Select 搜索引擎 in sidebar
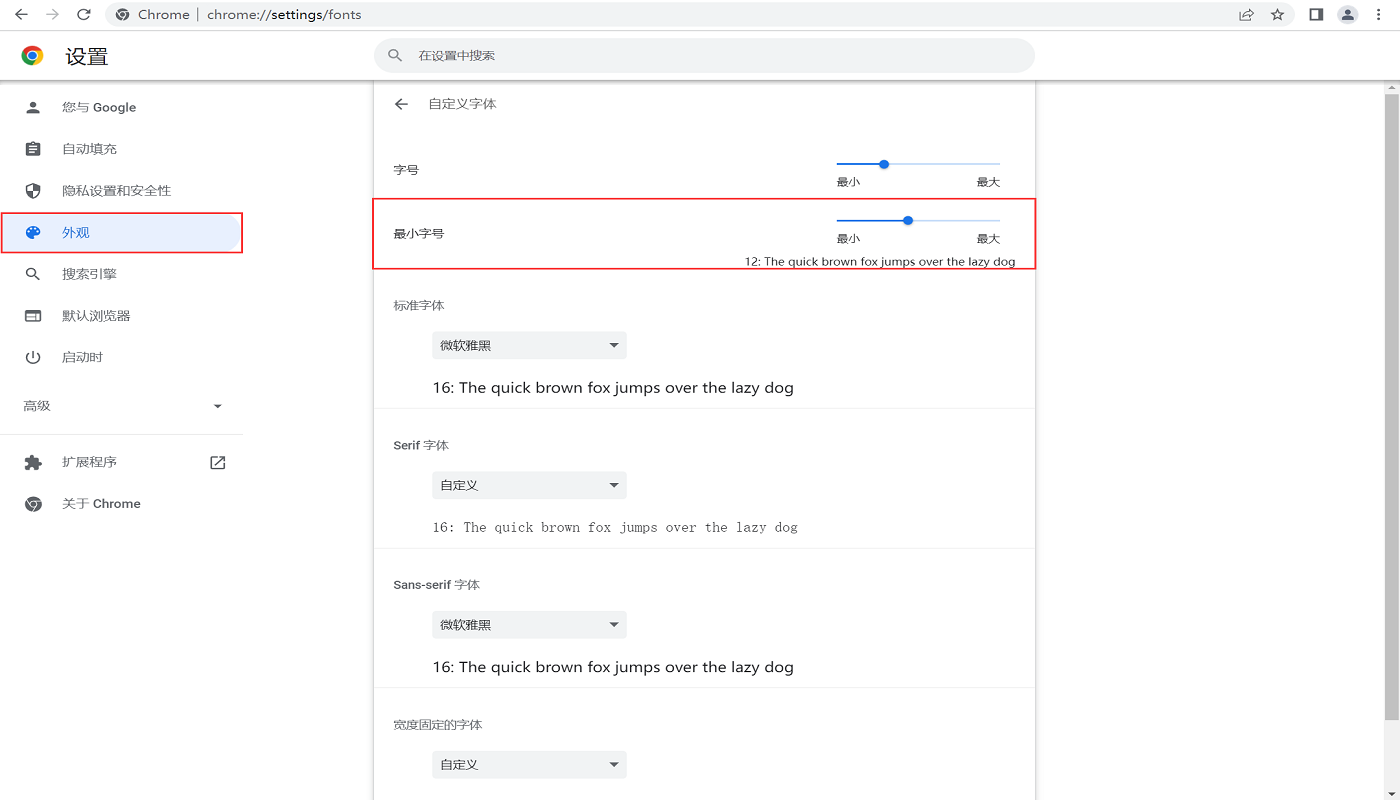 click(89, 274)
